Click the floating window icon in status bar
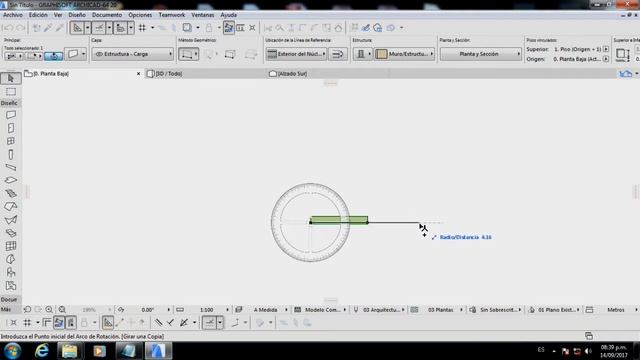 click(x=589, y=336)
